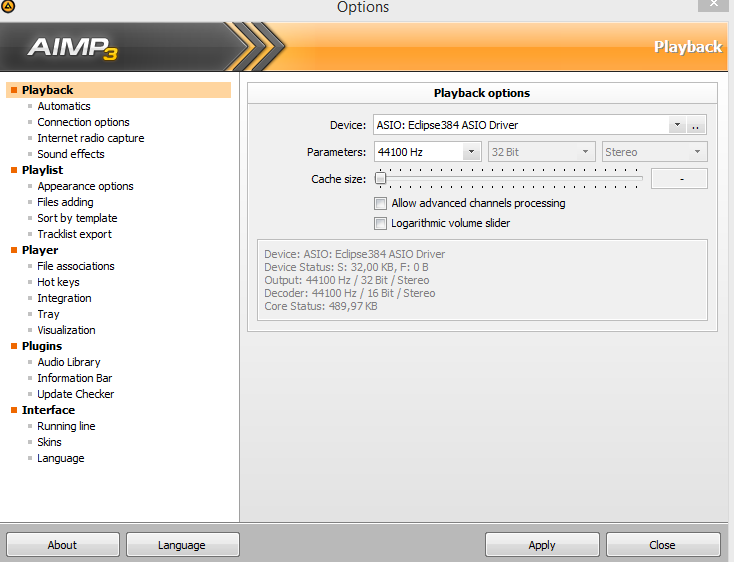Open Language item in the settings tree

pyautogui.click(x=60, y=458)
